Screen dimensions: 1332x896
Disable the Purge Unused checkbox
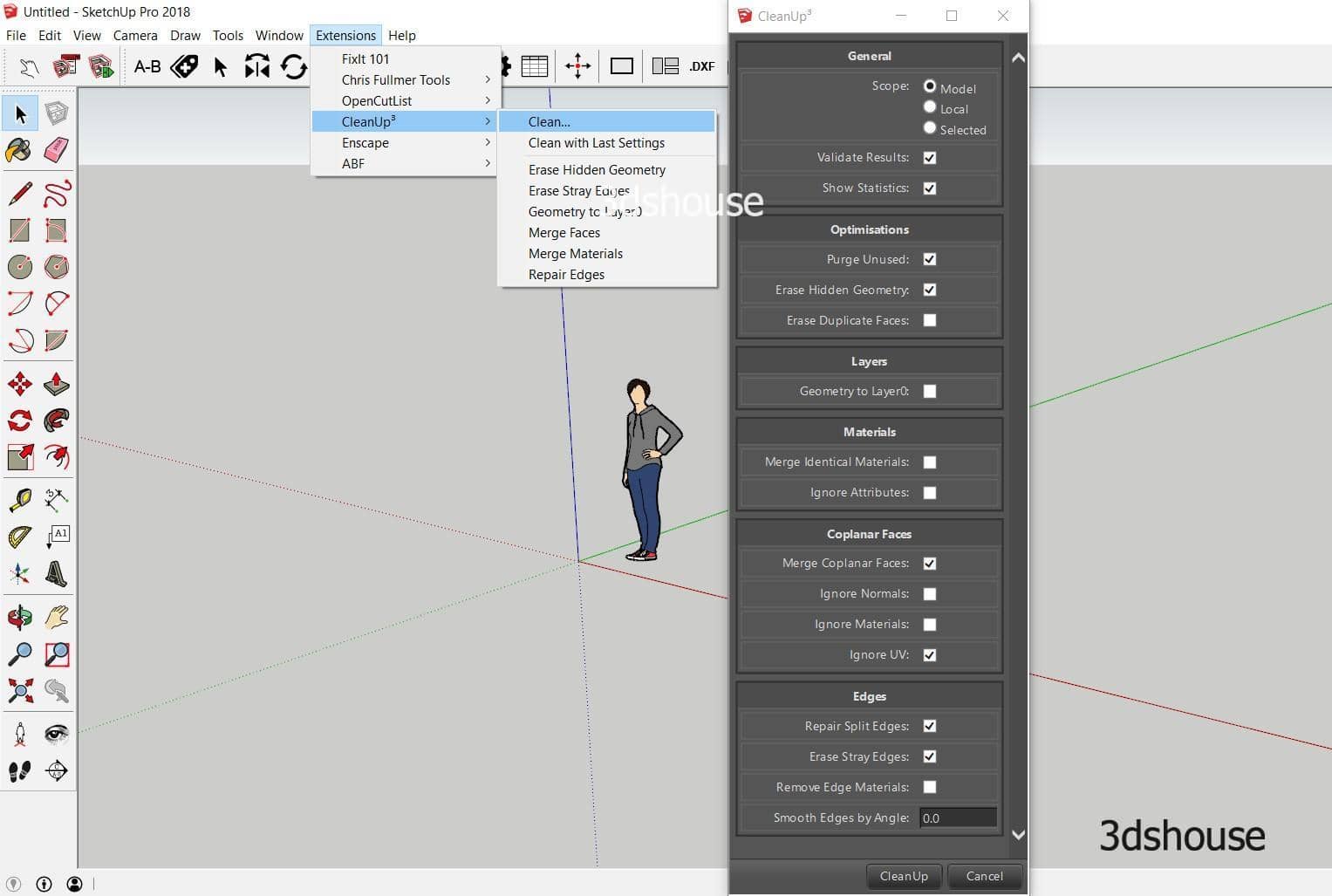point(930,259)
